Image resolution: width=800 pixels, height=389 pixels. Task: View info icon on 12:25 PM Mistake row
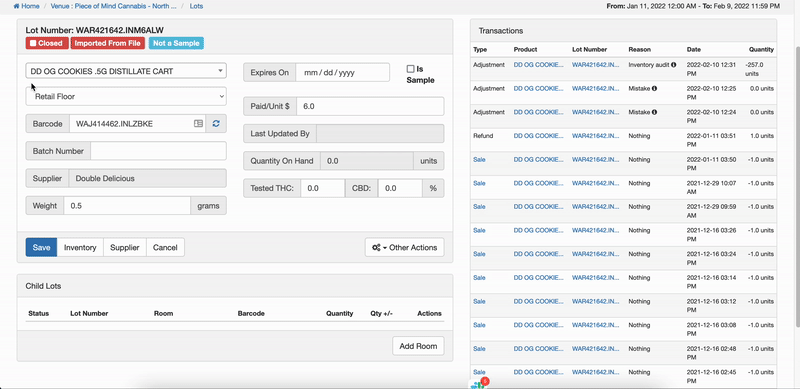654,88
